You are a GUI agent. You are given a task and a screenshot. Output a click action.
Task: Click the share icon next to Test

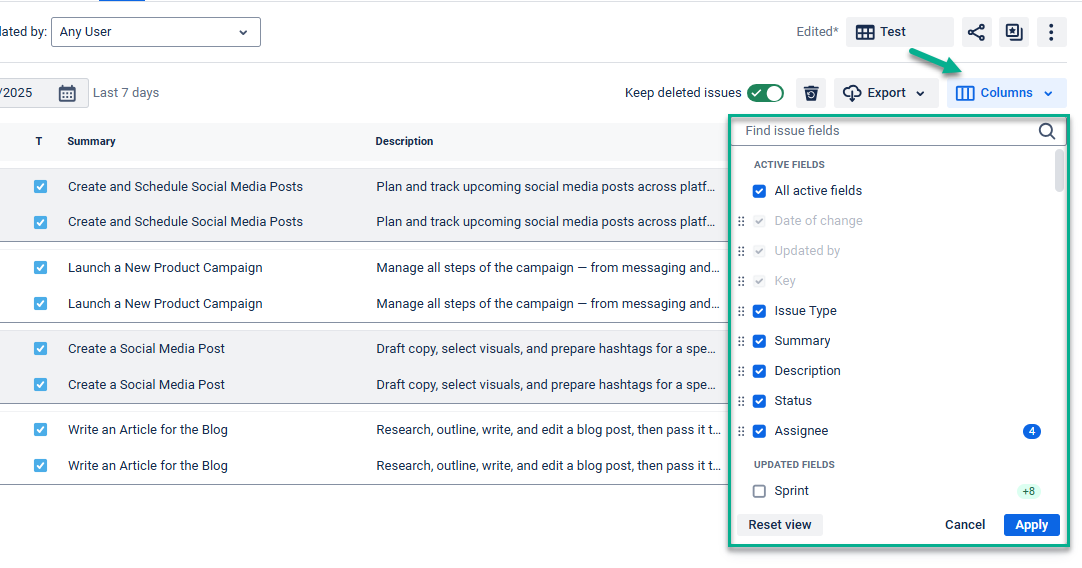(x=976, y=32)
